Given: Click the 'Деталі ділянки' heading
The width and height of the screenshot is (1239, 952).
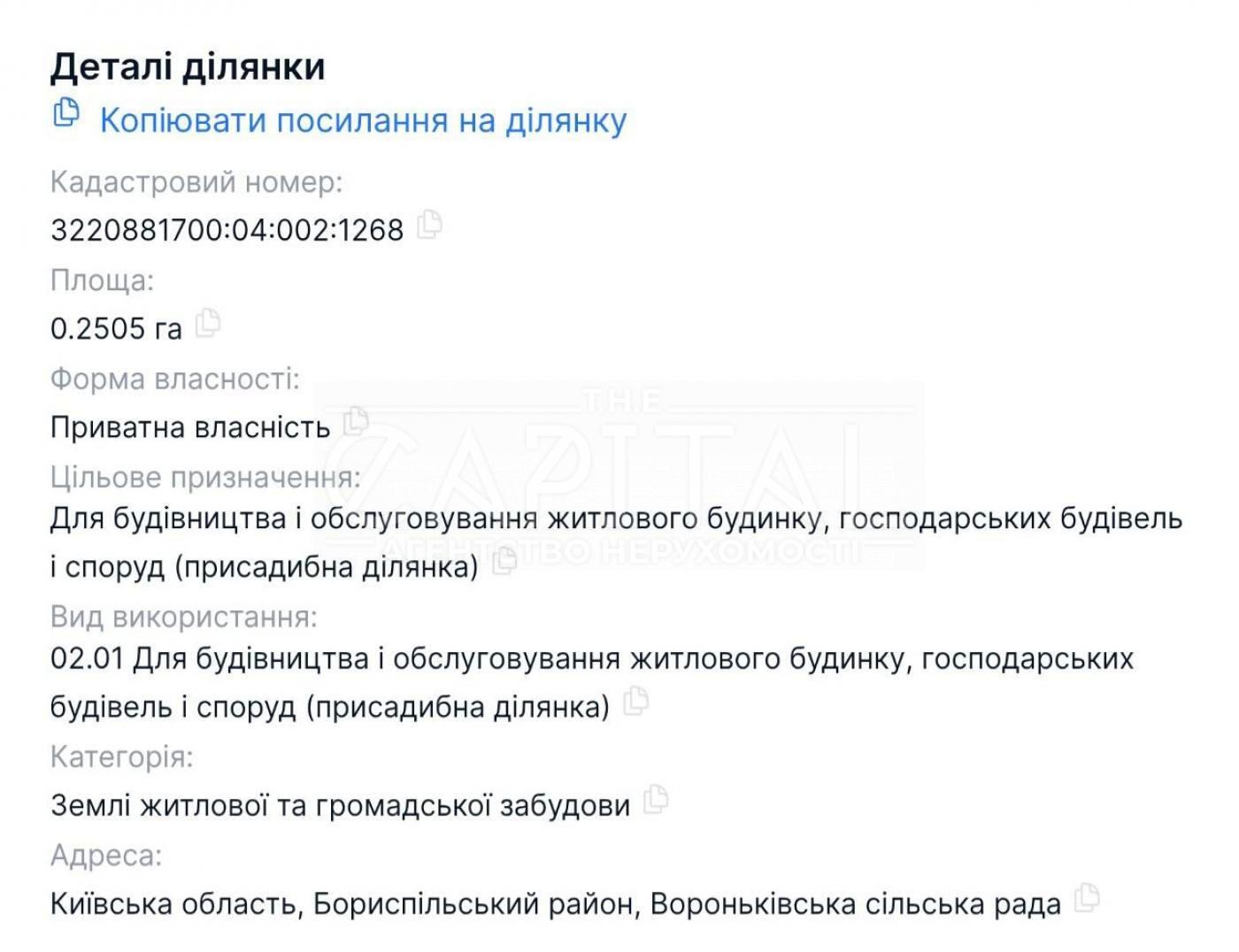Looking at the screenshot, I should (x=188, y=67).
